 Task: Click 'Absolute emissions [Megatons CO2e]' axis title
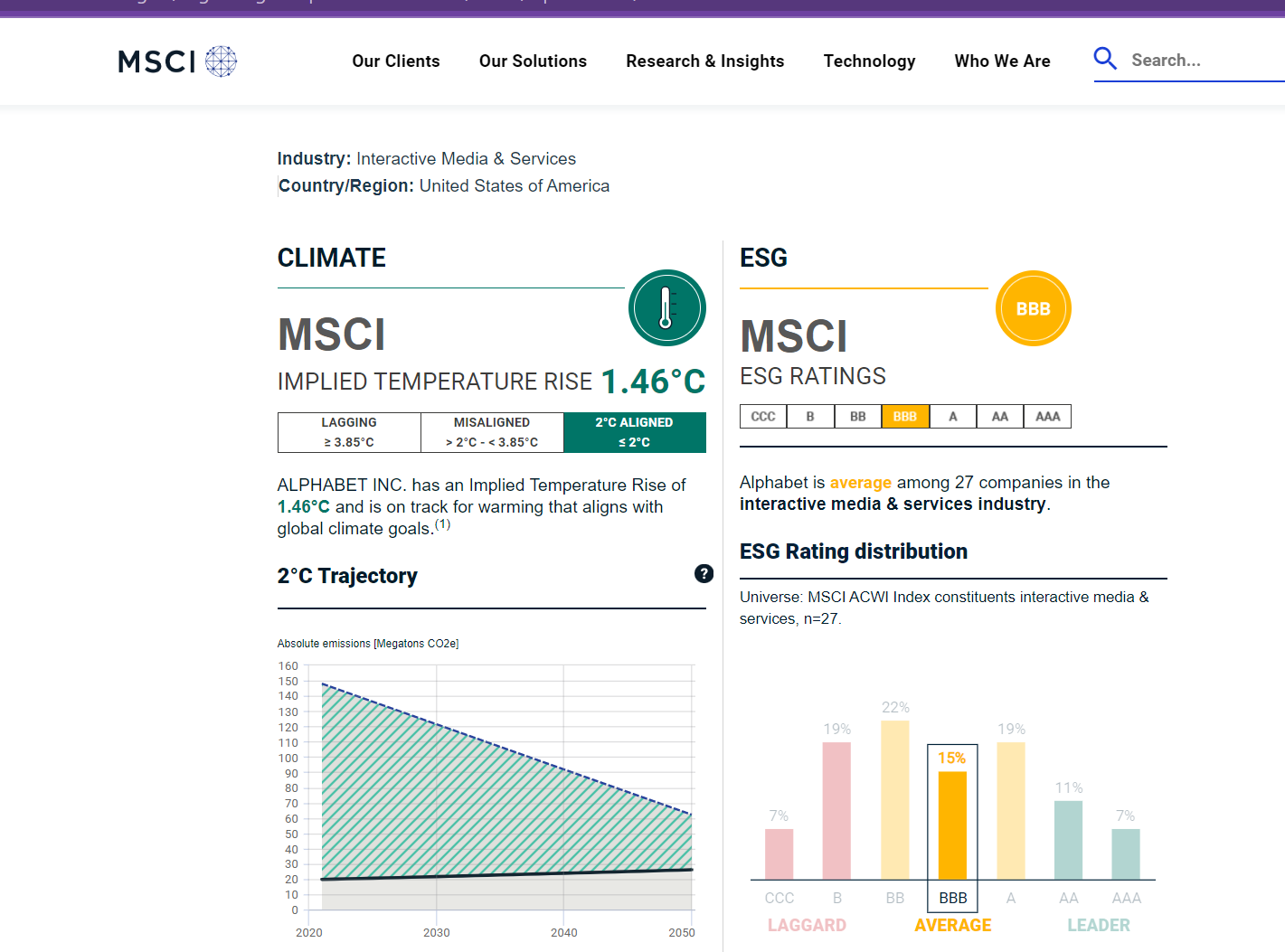click(368, 644)
